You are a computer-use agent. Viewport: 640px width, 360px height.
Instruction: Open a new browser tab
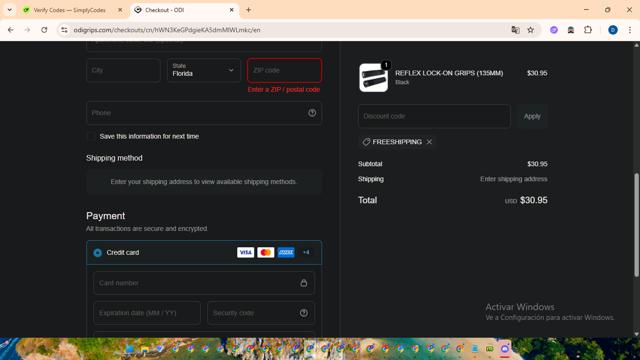point(248,10)
